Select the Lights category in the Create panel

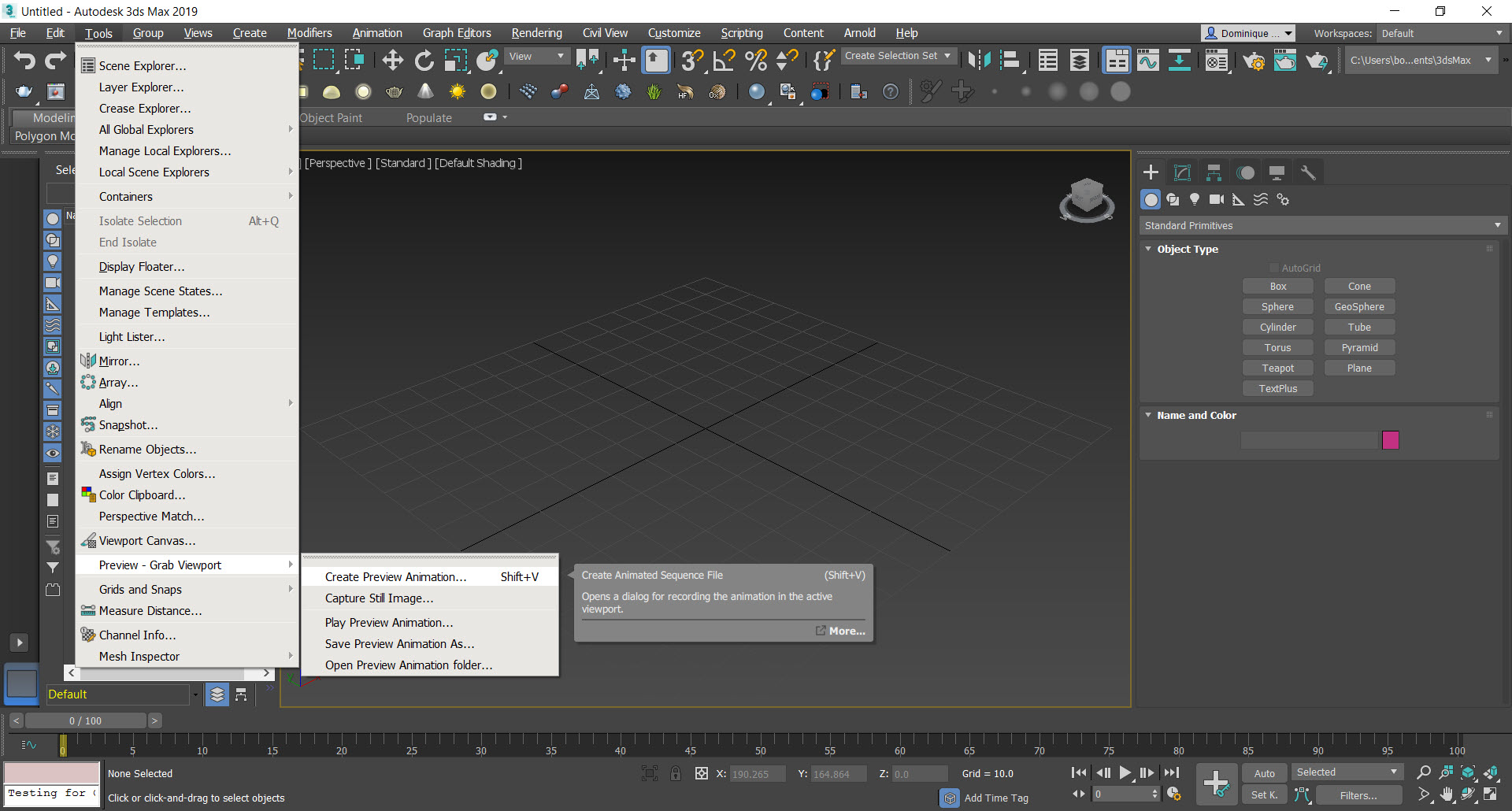[1195, 199]
